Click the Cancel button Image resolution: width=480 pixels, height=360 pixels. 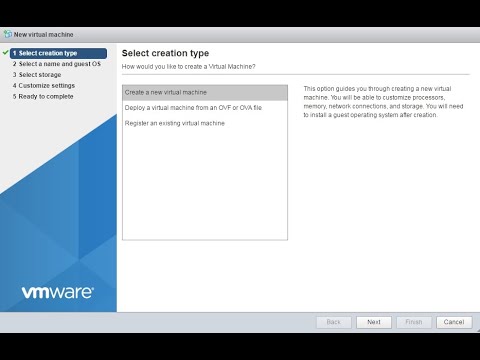(454, 322)
